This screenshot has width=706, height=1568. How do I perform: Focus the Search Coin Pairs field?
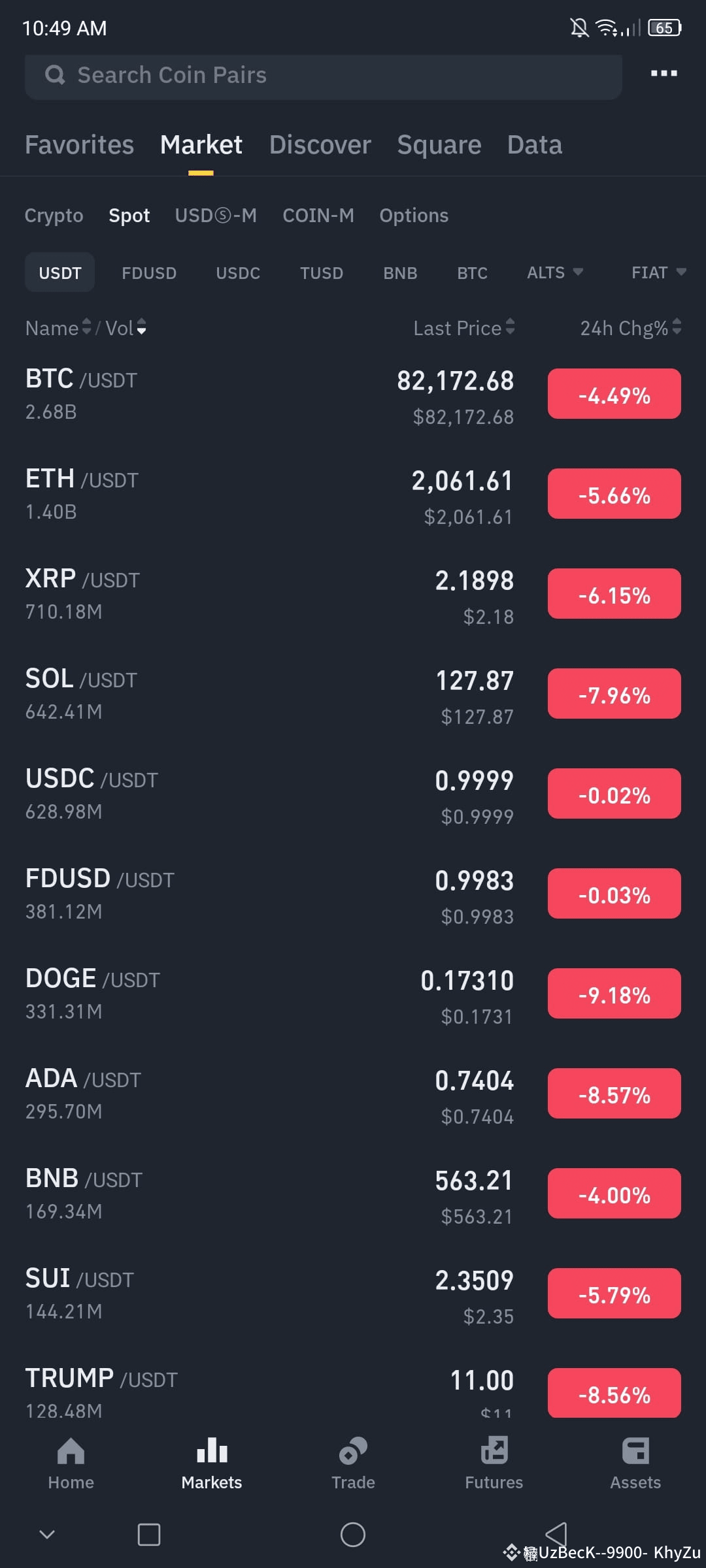[323, 76]
